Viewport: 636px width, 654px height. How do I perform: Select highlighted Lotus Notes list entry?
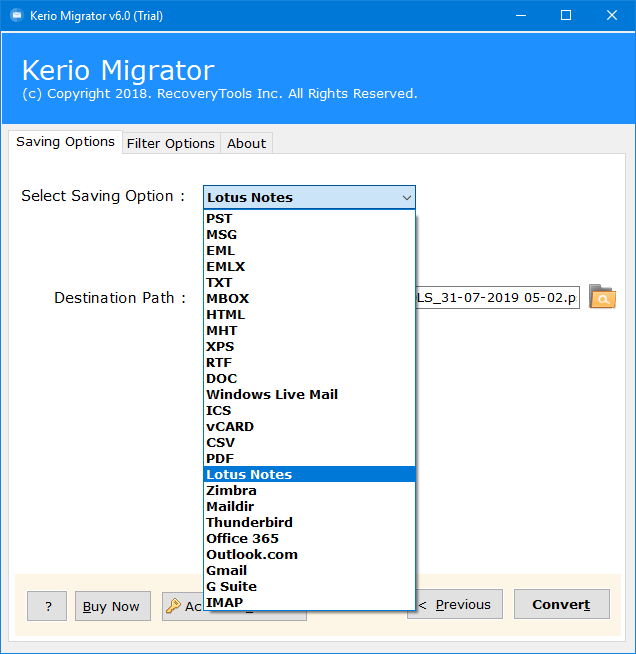[309, 474]
